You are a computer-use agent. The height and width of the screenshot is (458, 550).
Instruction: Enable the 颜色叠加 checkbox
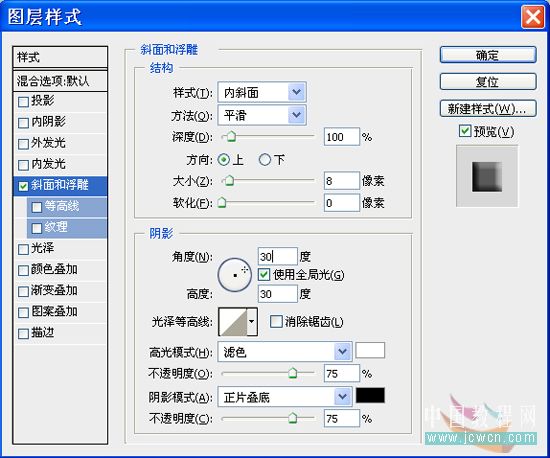tap(24, 270)
